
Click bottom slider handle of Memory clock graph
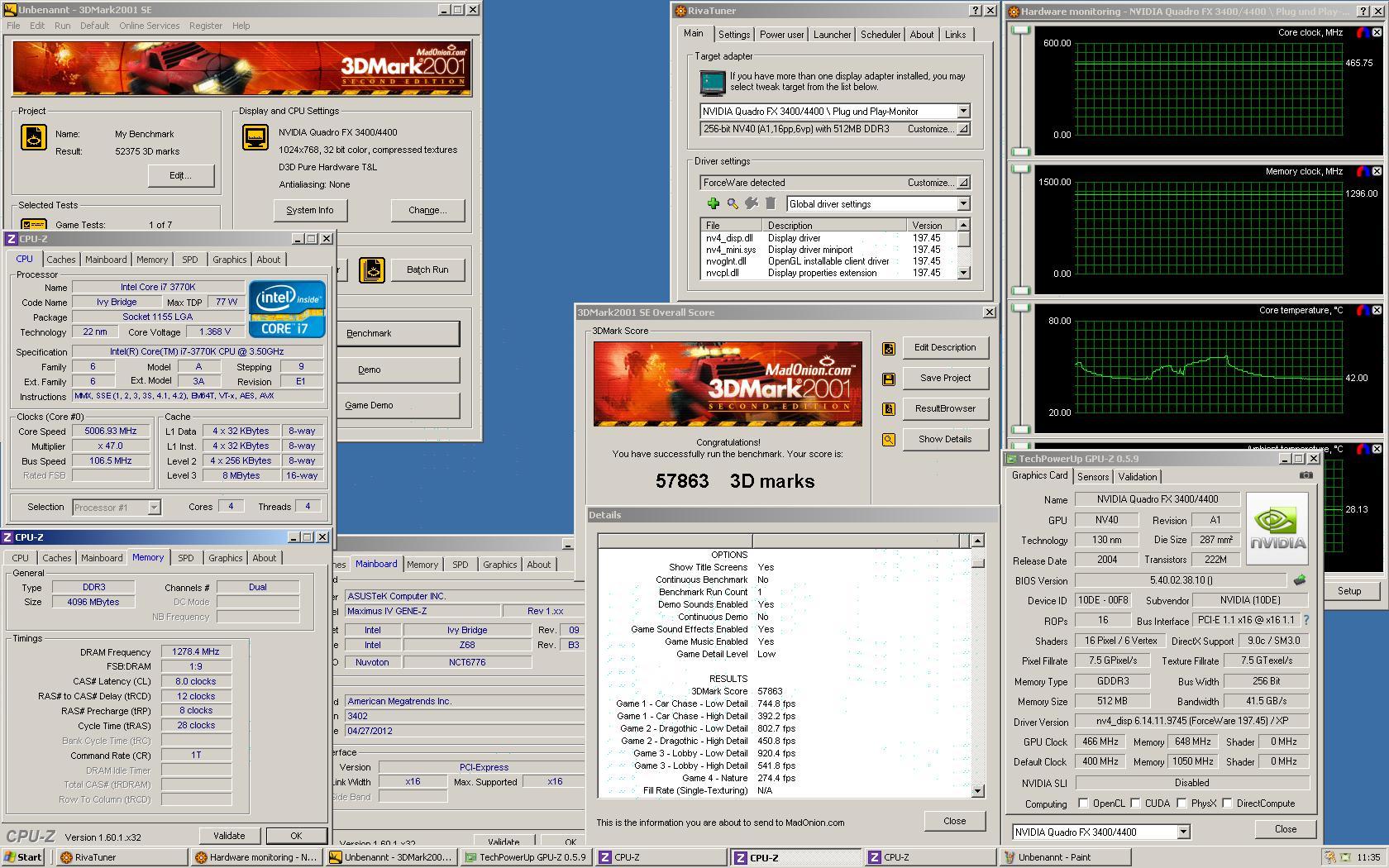pos(1021,290)
